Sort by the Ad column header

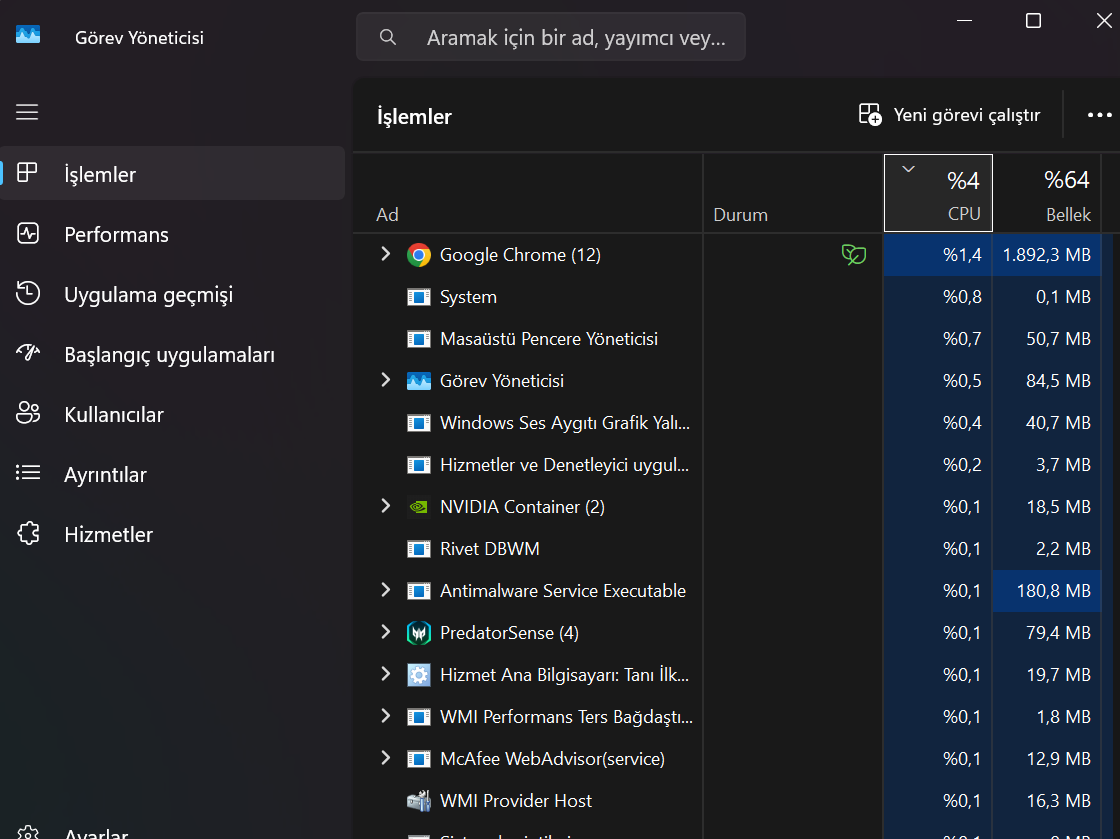point(528,194)
